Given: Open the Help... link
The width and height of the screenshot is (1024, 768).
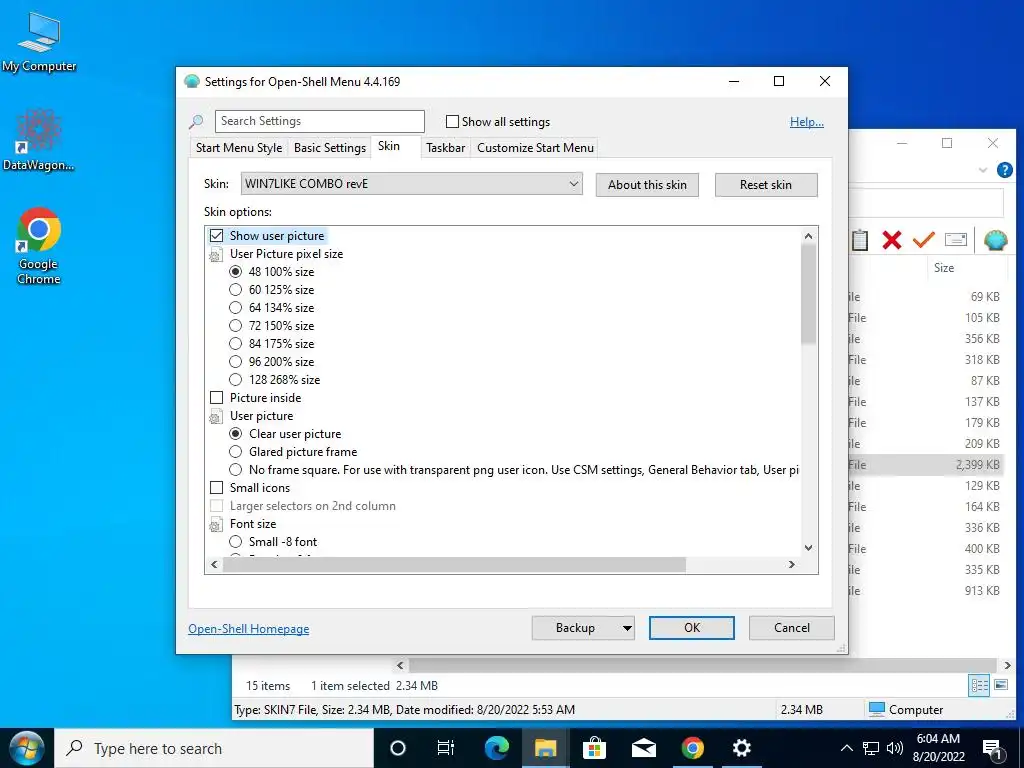Looking at the screenshot, I should 807,122.
